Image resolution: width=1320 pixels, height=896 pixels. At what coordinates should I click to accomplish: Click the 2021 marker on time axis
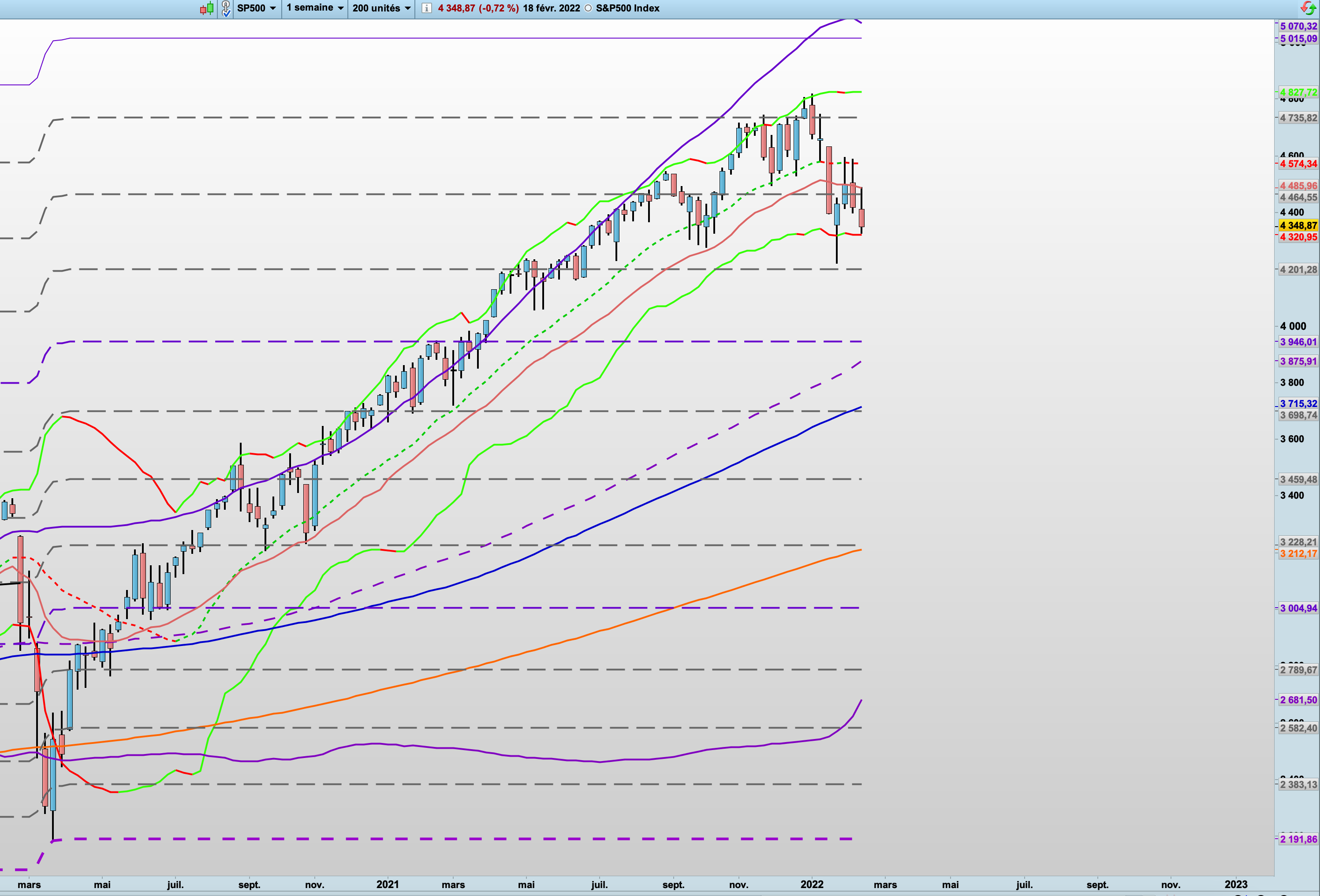tap(388, 885)
